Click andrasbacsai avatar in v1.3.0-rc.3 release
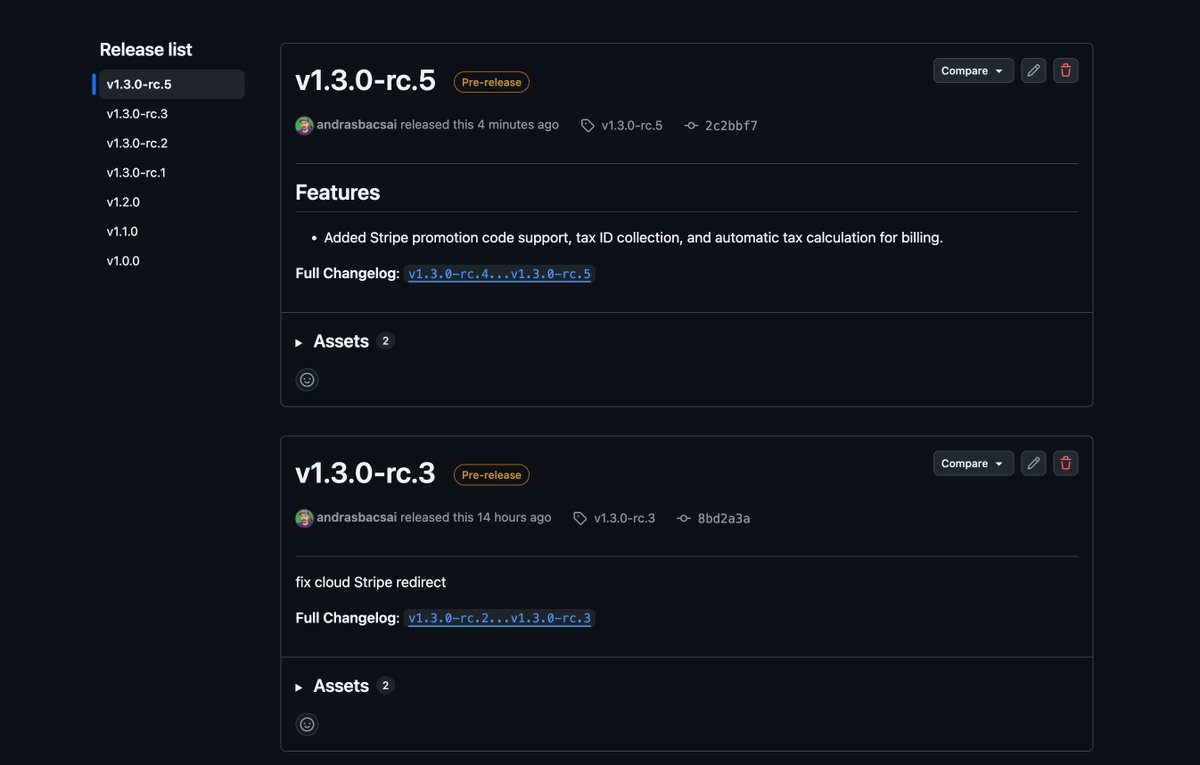 tap(304, 518)
